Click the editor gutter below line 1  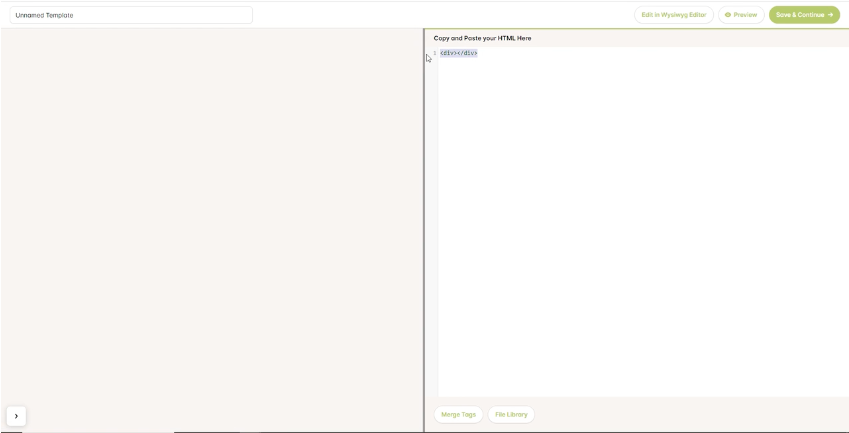[x=434, y=200]
